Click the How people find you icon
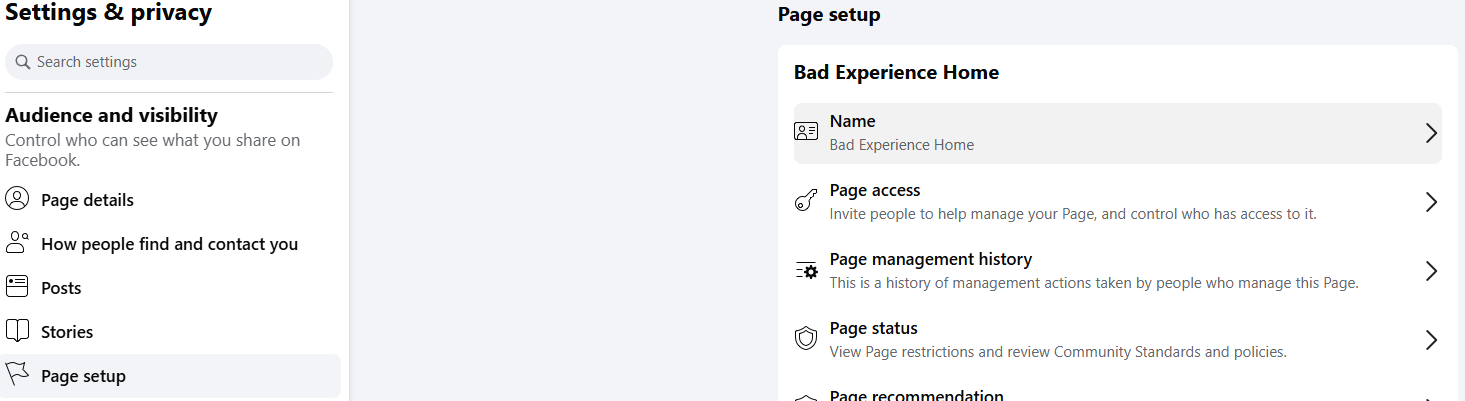This screenshot has height=401, width=1465. 17,243
